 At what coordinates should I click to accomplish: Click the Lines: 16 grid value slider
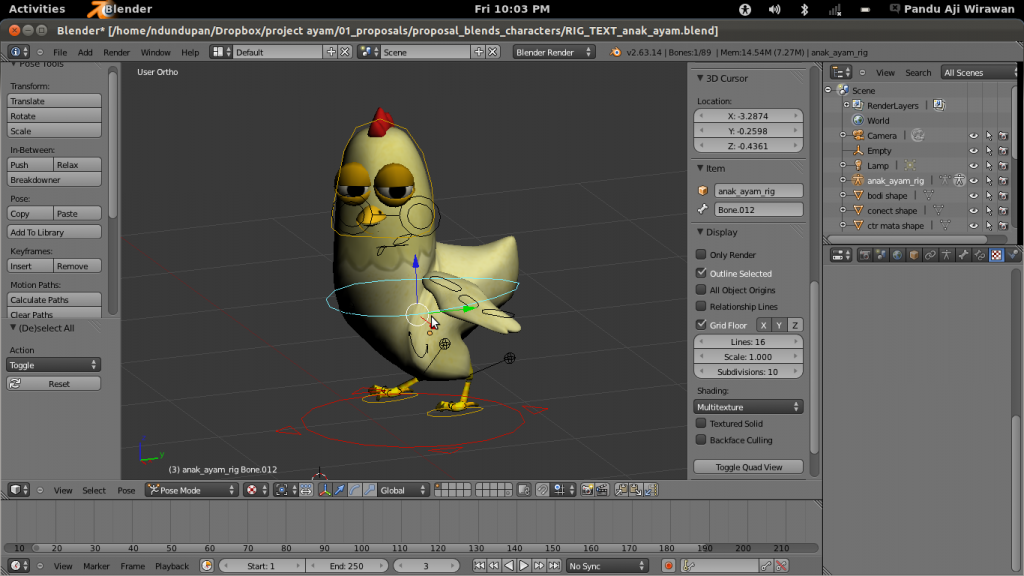click(x=748, y=342)
